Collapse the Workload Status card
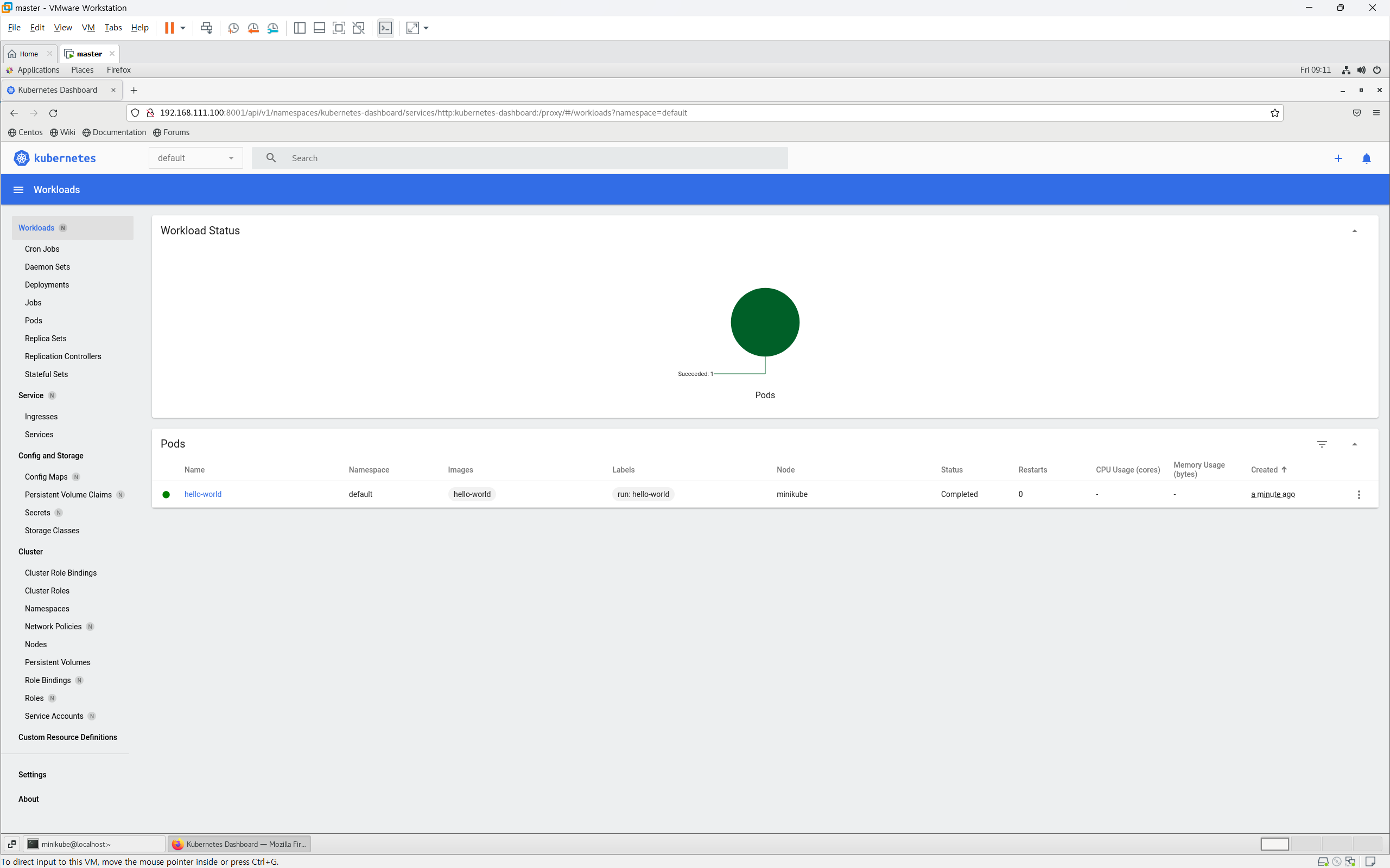Viewport: 1390px width, 868px height. (x=1354, y=231)
